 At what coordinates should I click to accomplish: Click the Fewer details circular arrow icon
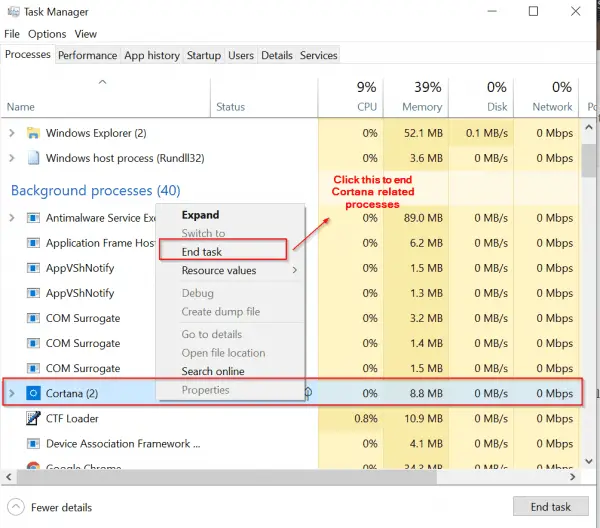click(x=16, y=507)
